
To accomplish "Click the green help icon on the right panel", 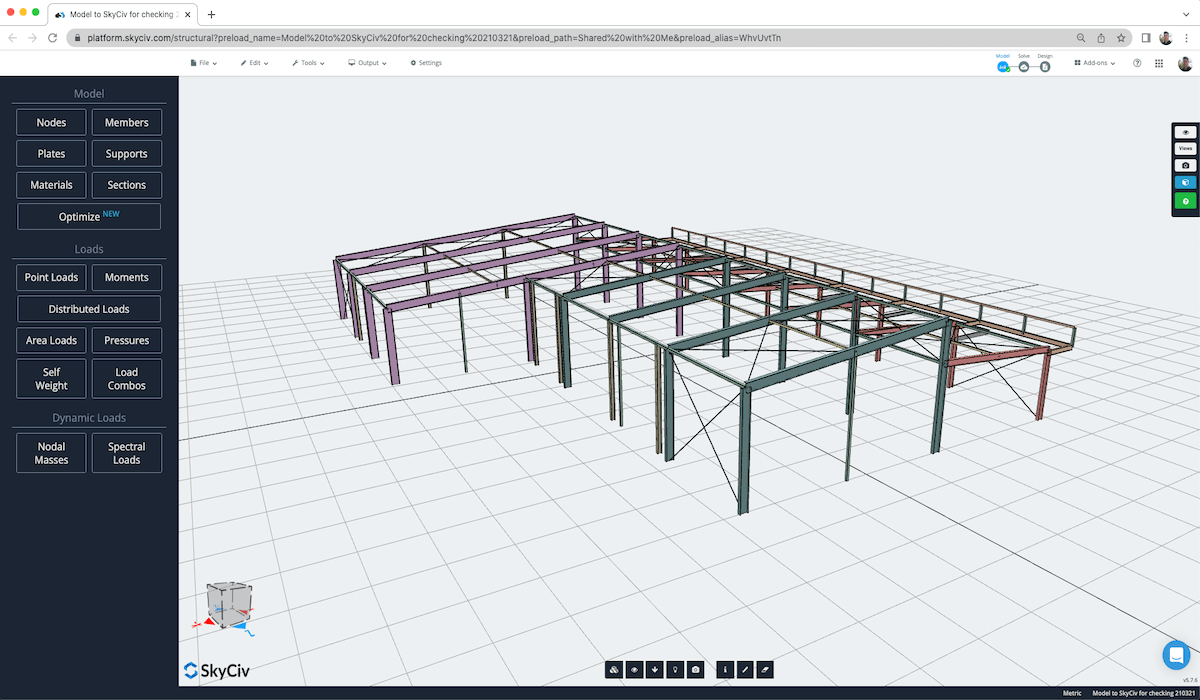I will [x=1185, y=200].
